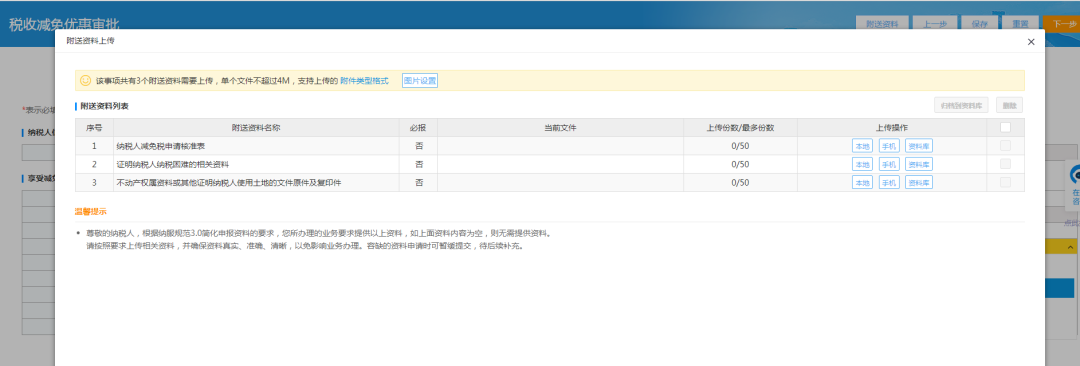
Task: Toggle the select-all checkbox in table header
Action: [1006, 128]
